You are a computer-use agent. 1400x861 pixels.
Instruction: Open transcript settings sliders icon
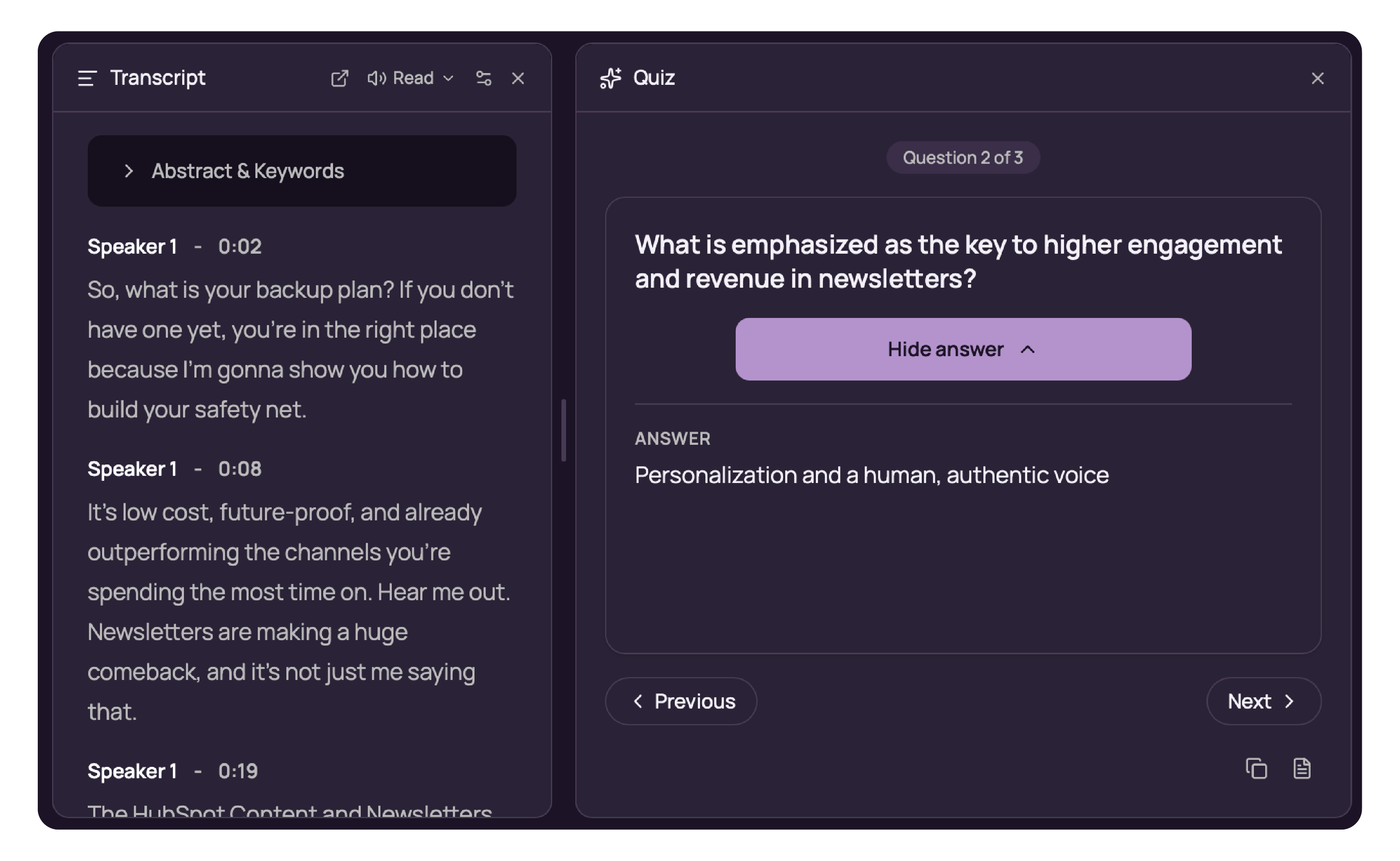tap(484, 78)
